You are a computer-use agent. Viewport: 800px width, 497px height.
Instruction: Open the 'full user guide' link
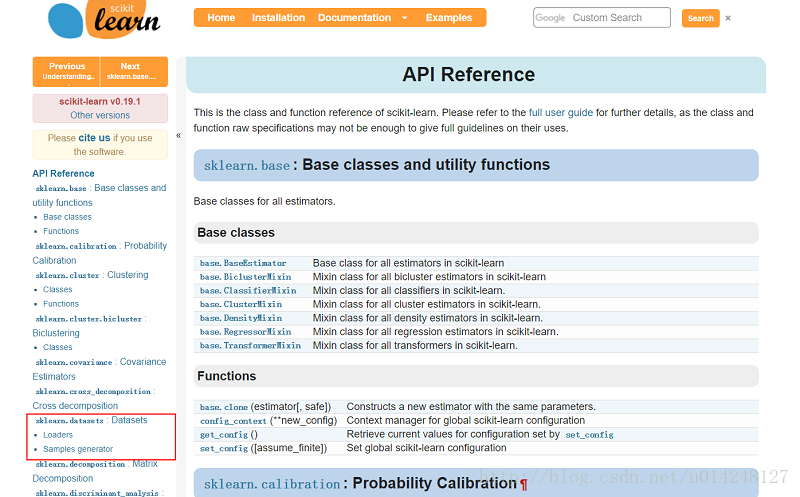[x=560, y=113]
